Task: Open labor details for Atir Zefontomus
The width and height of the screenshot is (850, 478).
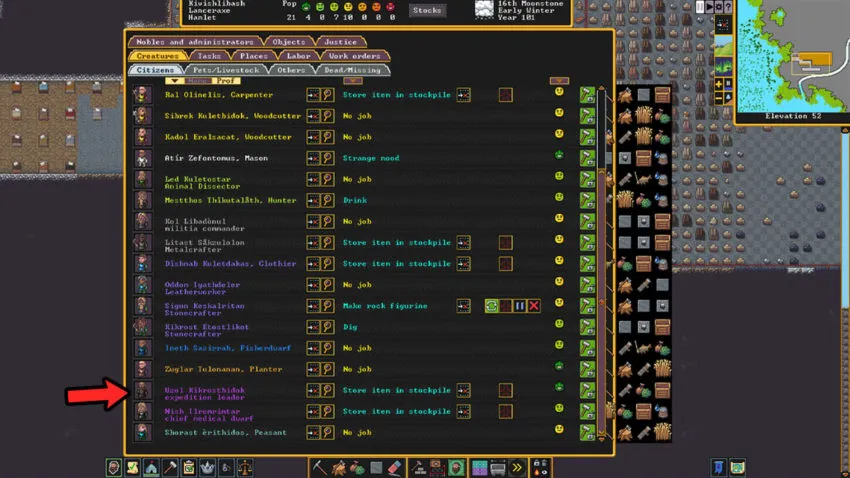Action: [587, 158]
